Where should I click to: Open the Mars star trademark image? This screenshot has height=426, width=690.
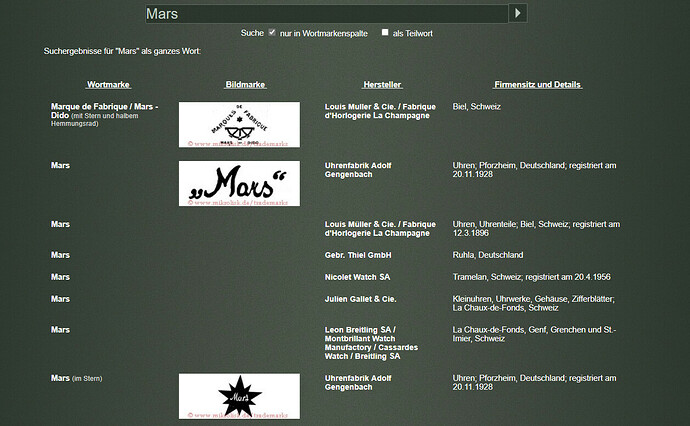(239, 397)
